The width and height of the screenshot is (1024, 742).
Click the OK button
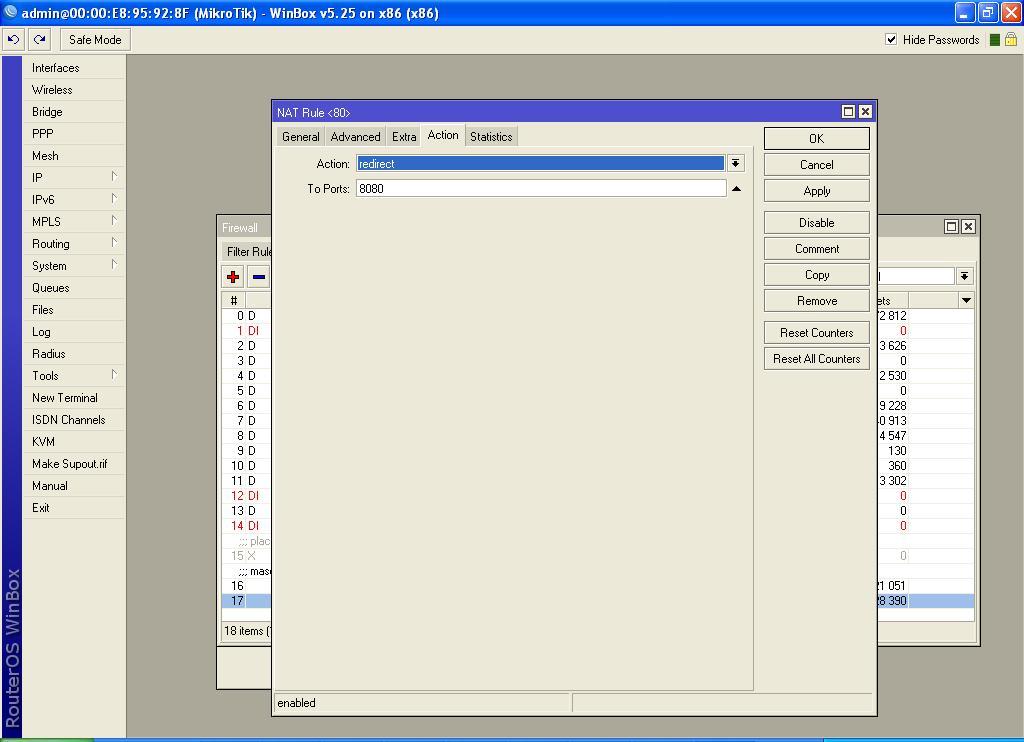coord(816,138)
